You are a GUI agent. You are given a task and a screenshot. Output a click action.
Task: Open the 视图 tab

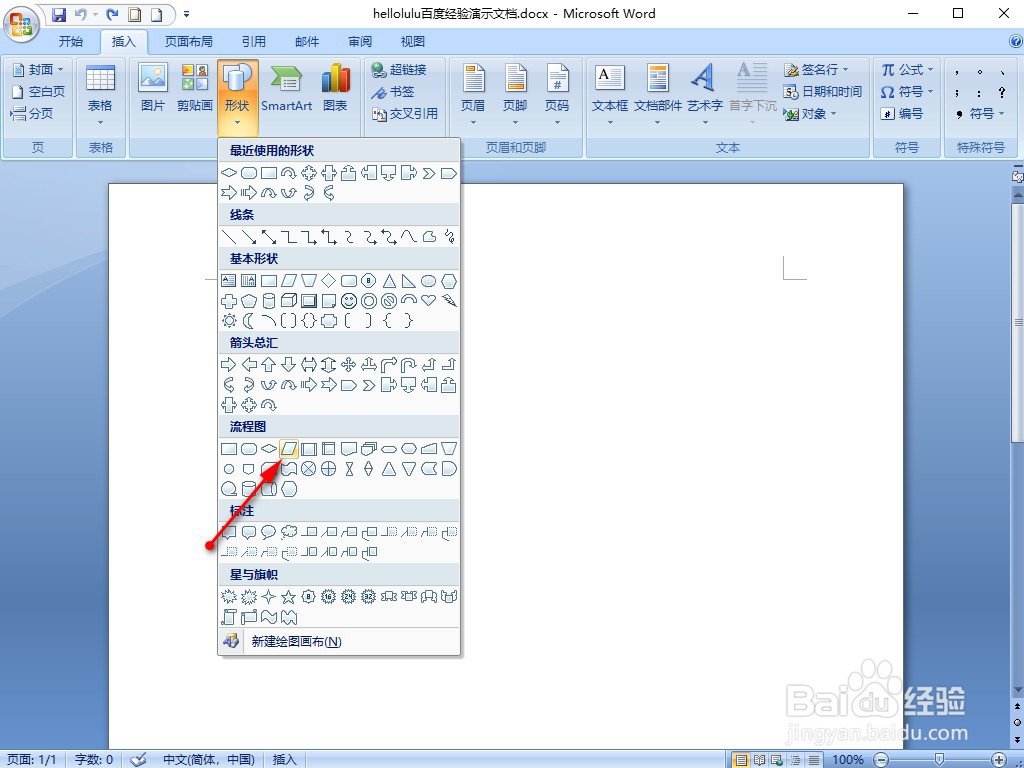click(x=413, y=42)
